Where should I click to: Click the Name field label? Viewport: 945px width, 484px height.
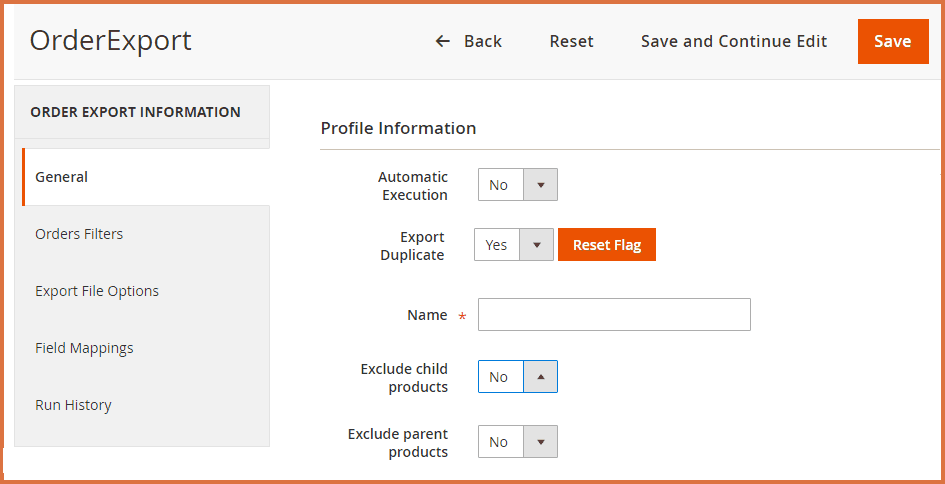[x=427, y=315]
